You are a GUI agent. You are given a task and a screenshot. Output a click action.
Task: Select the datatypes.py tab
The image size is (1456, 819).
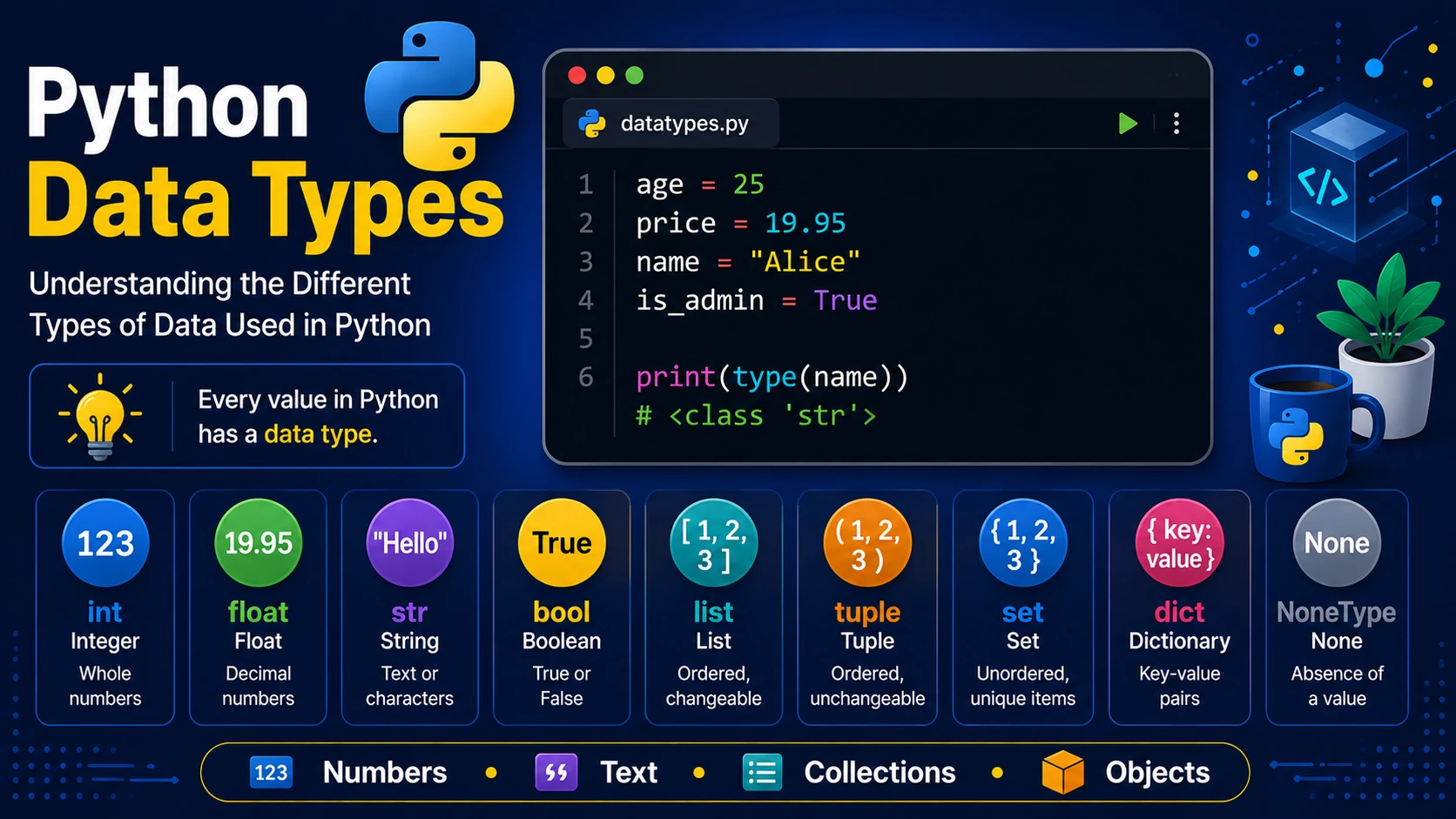[671, 124]
